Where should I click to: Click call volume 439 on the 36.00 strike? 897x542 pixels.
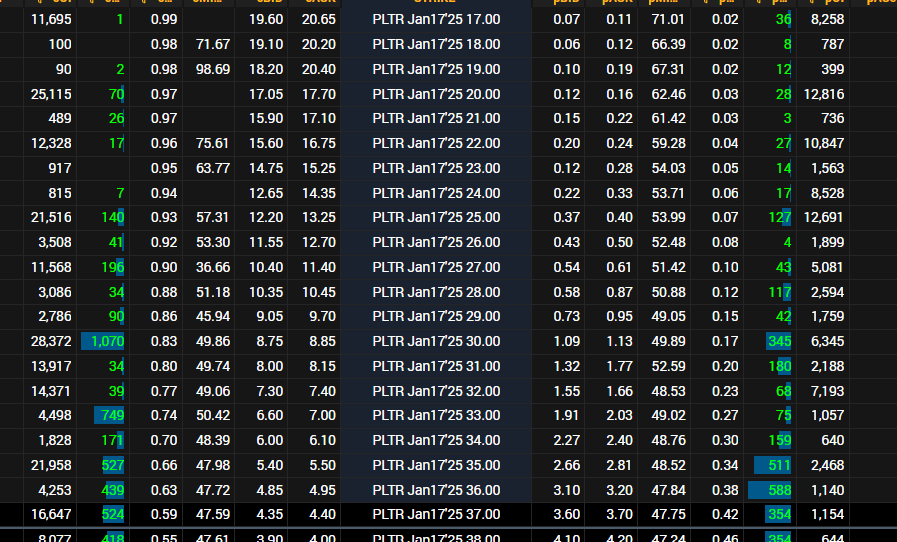coord(113,490)
